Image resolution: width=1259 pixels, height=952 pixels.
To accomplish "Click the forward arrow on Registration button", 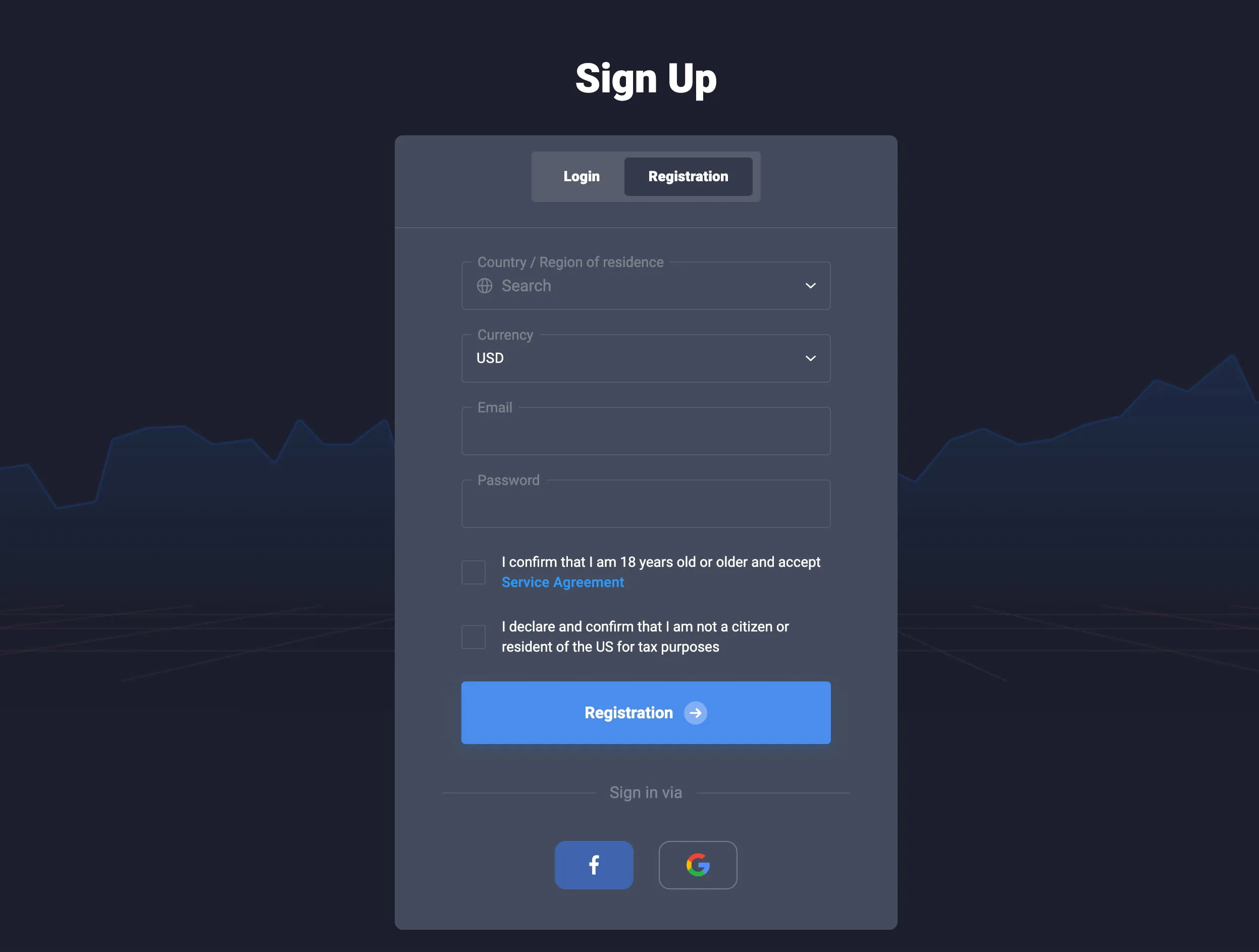I will [695, 712].
